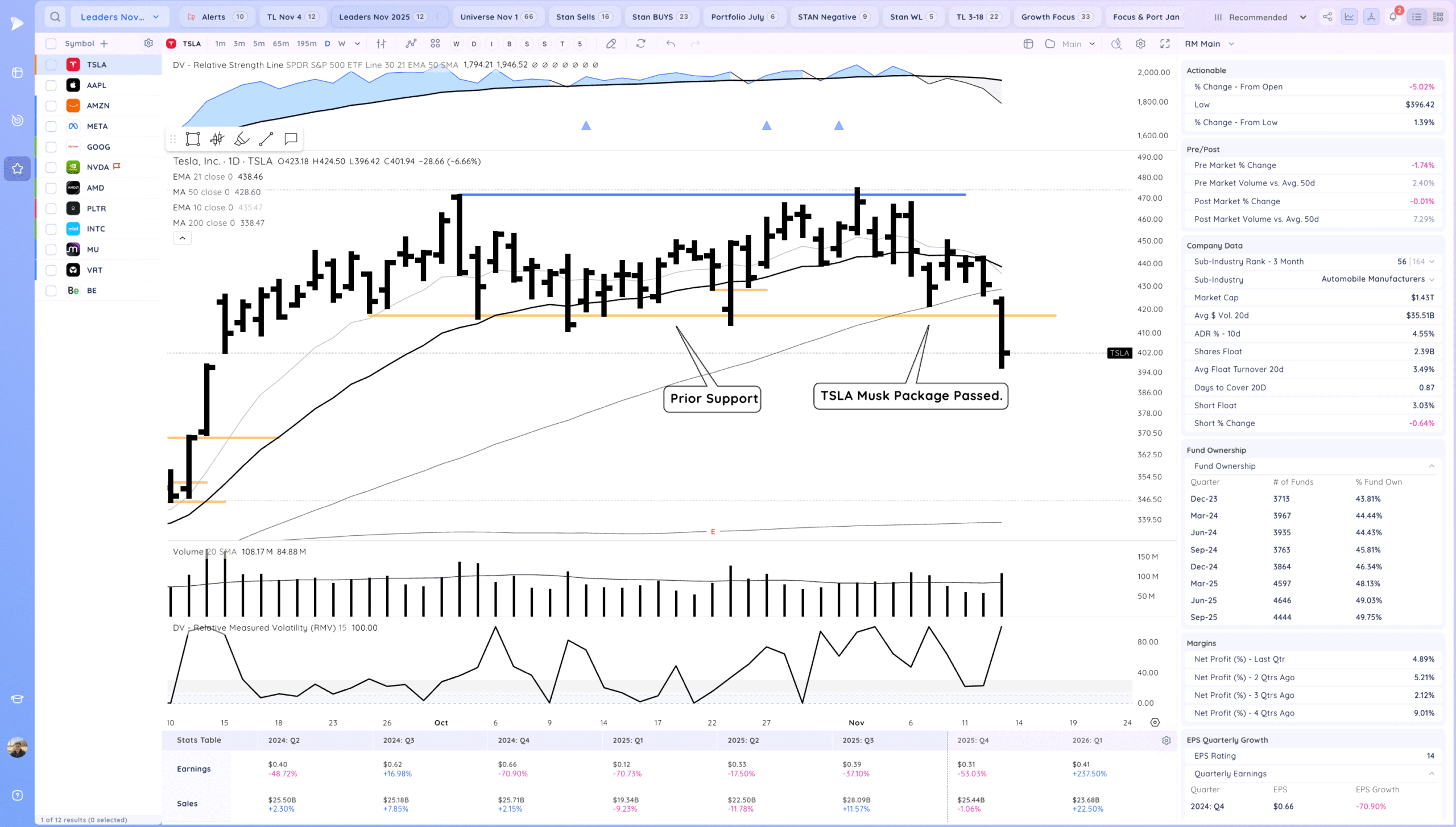
Task: Click the eraser clear drawings icon
Action: (611, 44)
